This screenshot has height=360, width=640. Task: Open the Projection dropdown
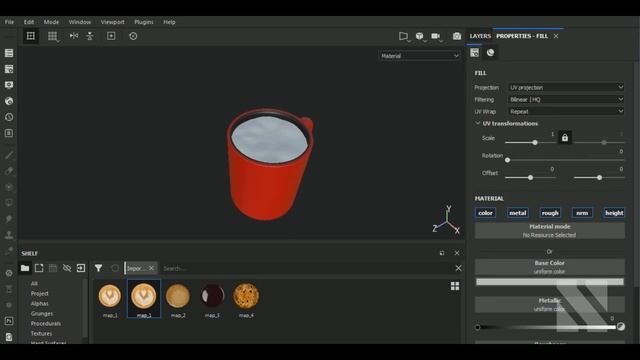point(566,87)
